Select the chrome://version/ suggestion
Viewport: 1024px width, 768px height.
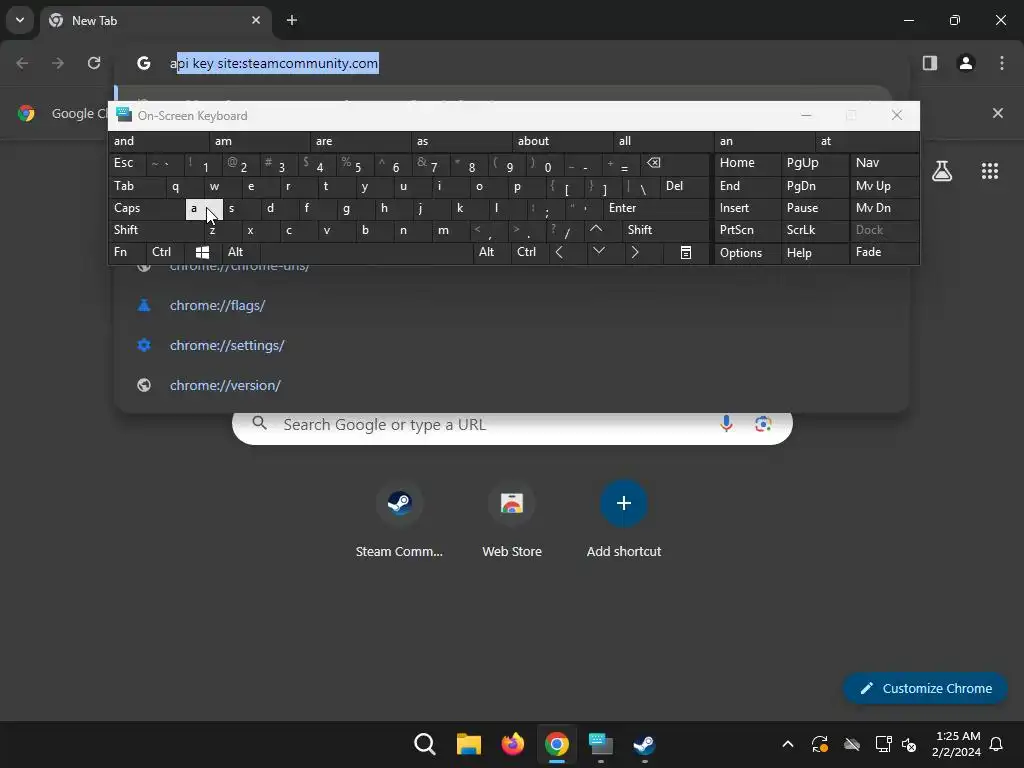511,385
